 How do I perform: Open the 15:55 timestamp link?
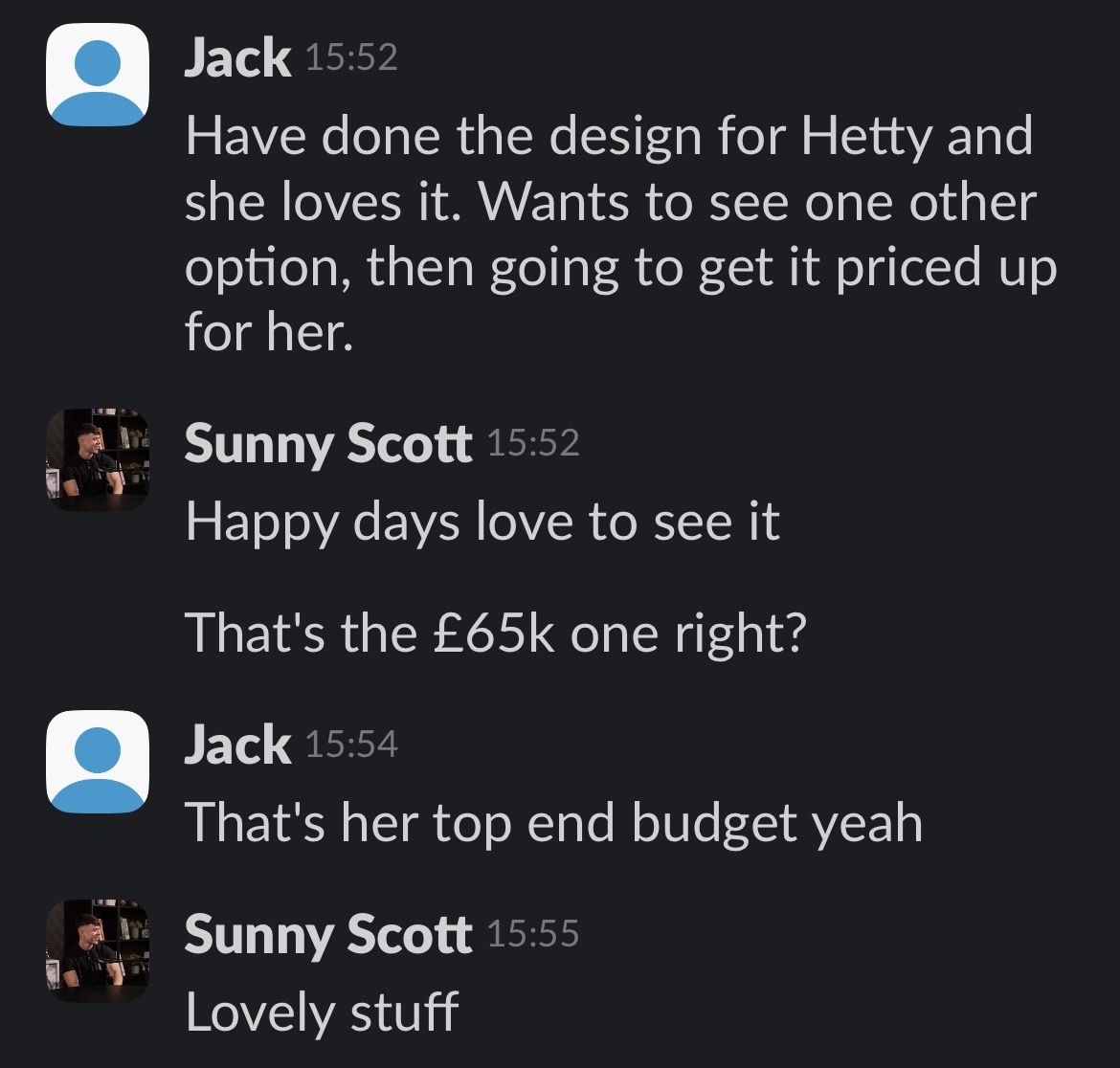tap(533, 934)
